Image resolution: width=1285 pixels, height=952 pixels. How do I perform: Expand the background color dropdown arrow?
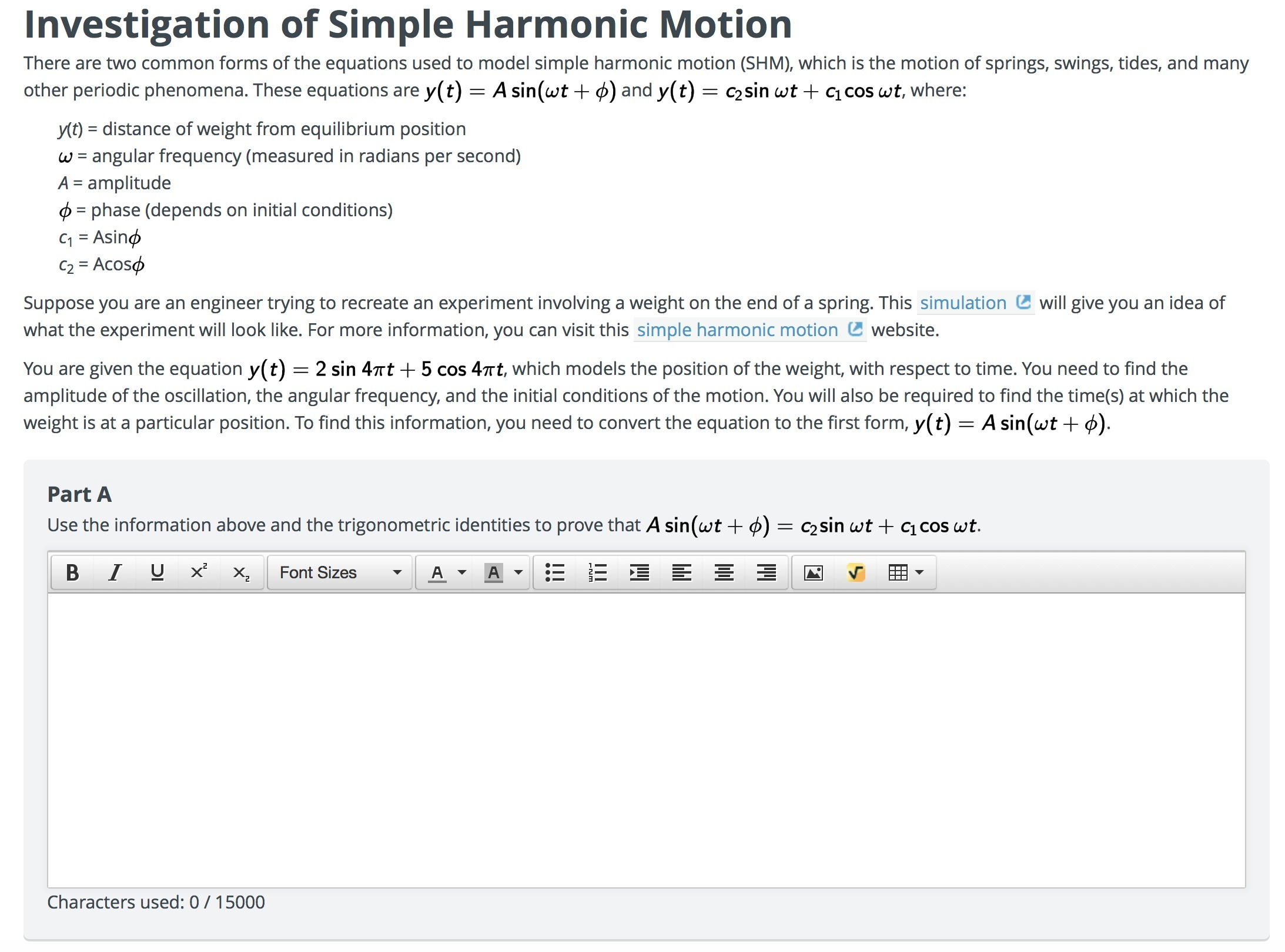518,572
